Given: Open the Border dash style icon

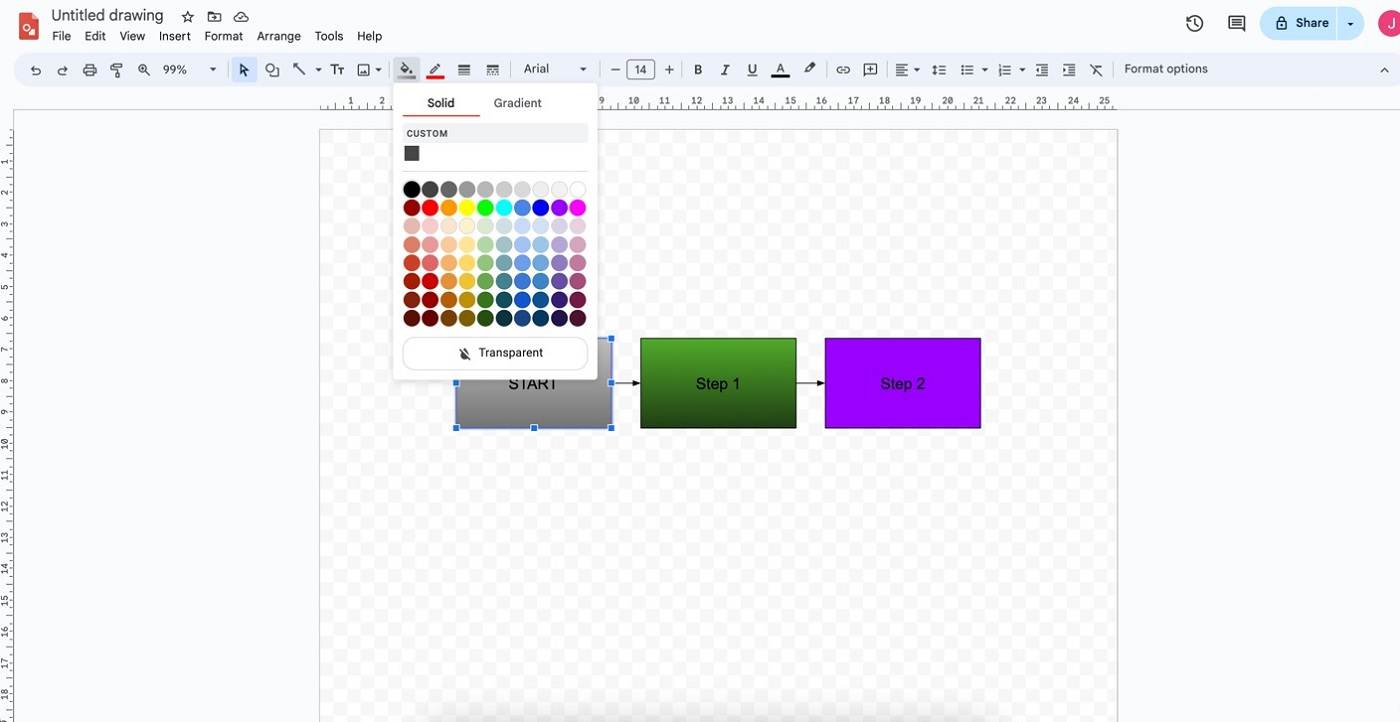Looking at the screenshot, I should pyautogui.click(x=492, y=70).
